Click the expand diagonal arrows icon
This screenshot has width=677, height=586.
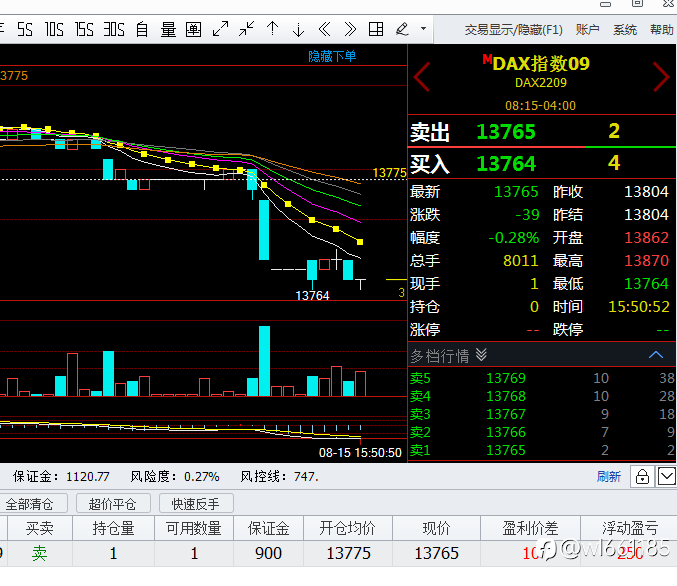pos(220,29)
